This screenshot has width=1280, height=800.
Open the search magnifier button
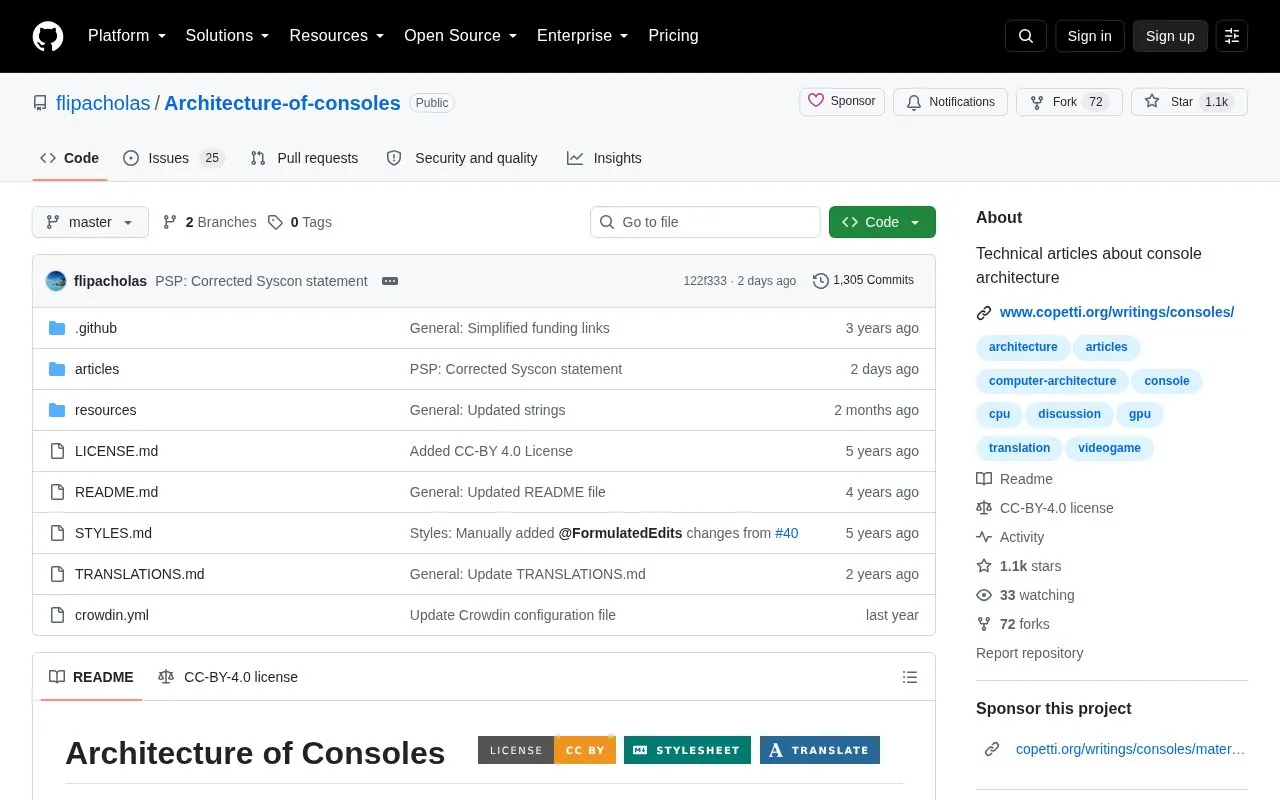point(1026,36)
